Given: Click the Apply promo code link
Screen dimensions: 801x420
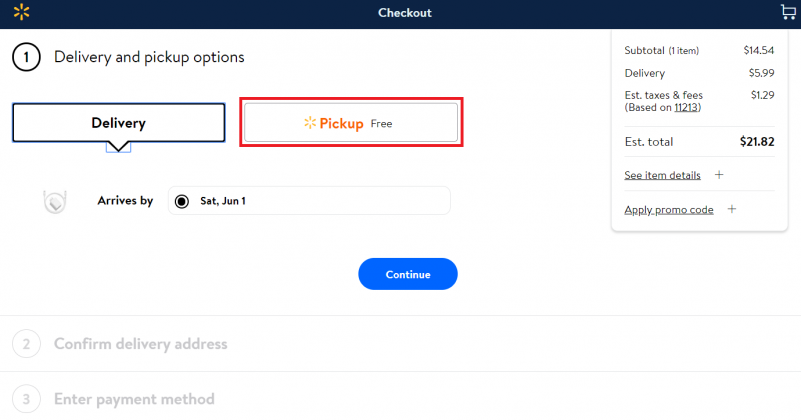Looking at the screenshot, I should [x=669, y=209].
